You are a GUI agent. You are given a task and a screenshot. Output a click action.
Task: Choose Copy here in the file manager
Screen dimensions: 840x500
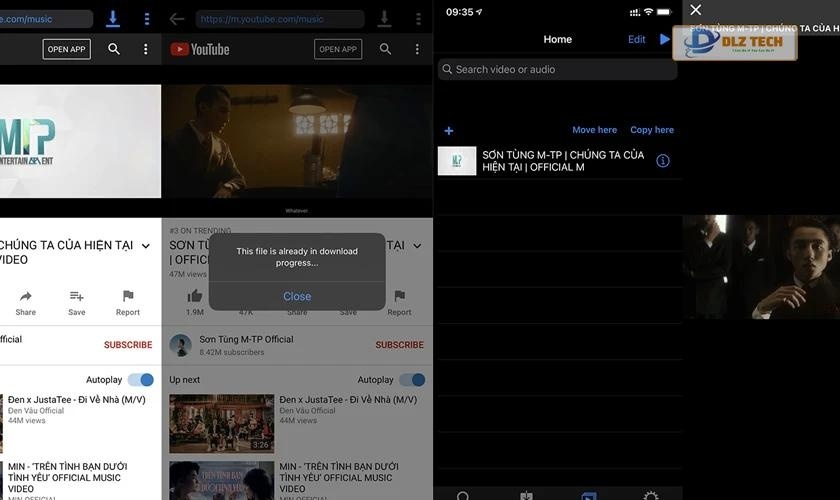click(x=652, y=130)
